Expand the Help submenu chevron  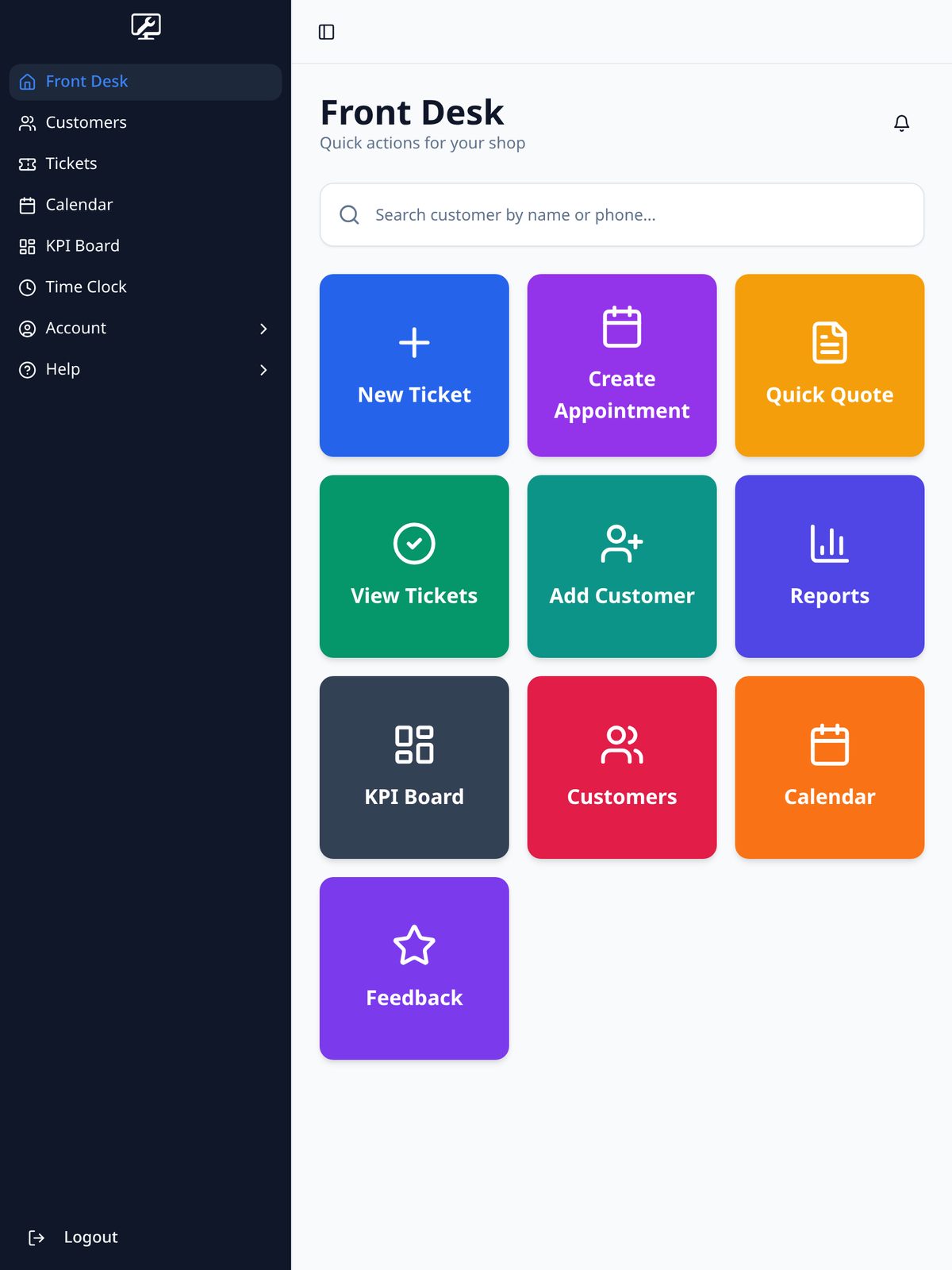[263, 370]
